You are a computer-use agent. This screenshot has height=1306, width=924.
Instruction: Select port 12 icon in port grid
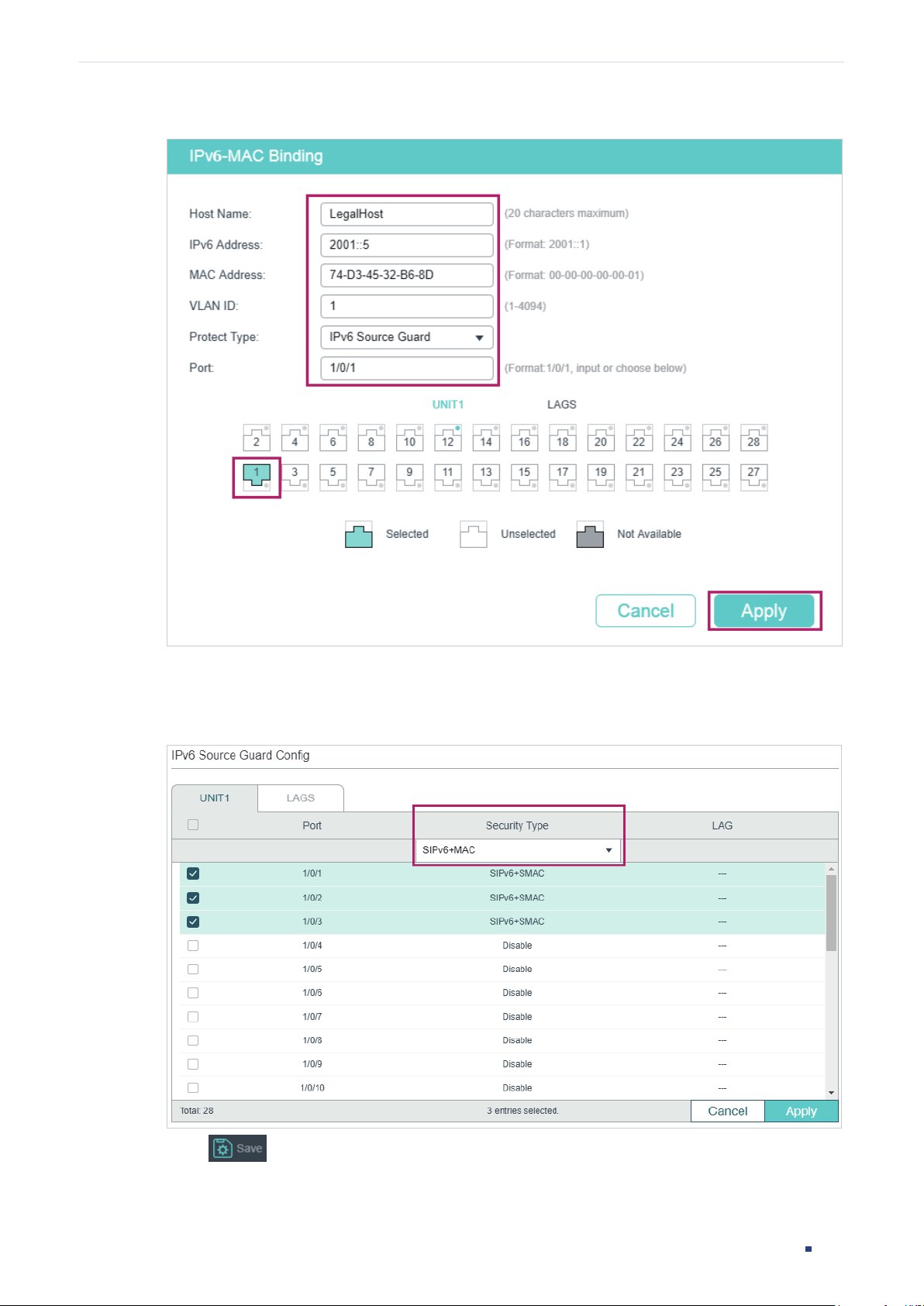pos(448,438)
